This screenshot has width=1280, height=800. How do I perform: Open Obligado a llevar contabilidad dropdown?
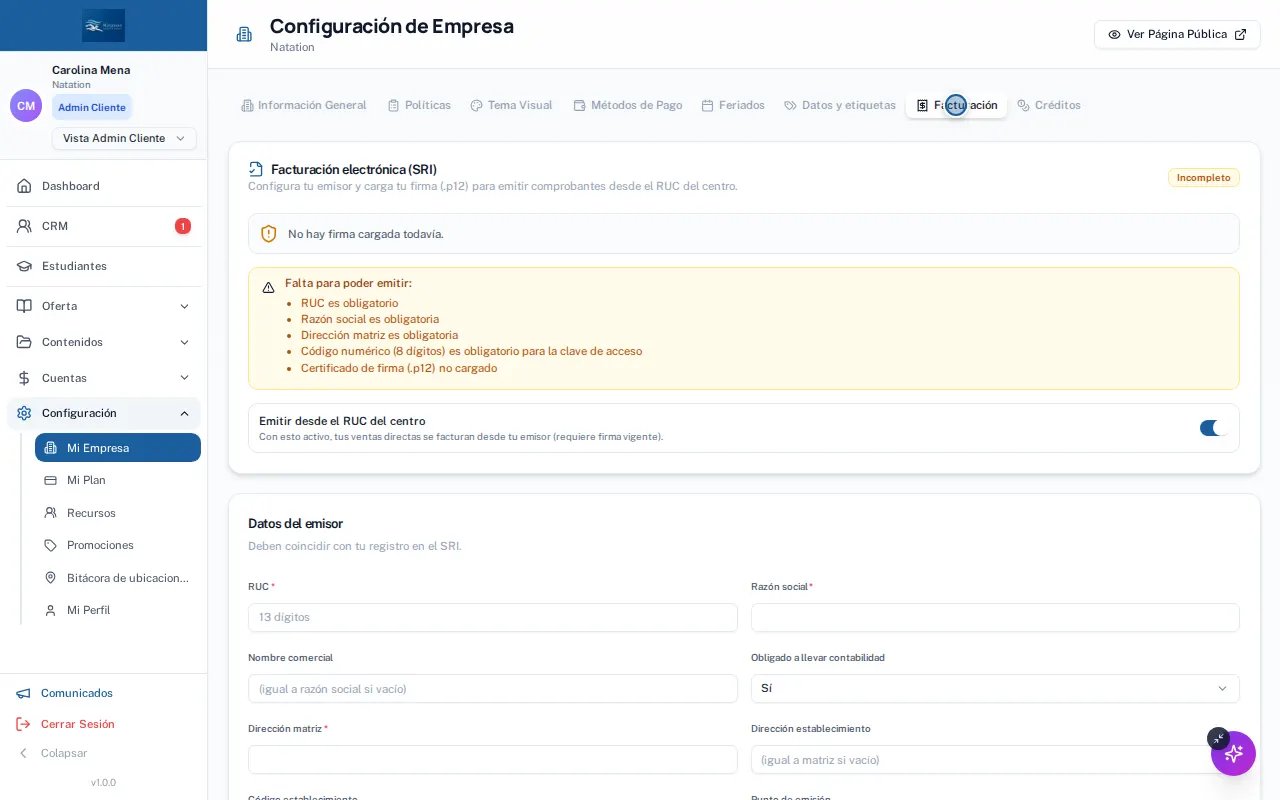(995, 688)
